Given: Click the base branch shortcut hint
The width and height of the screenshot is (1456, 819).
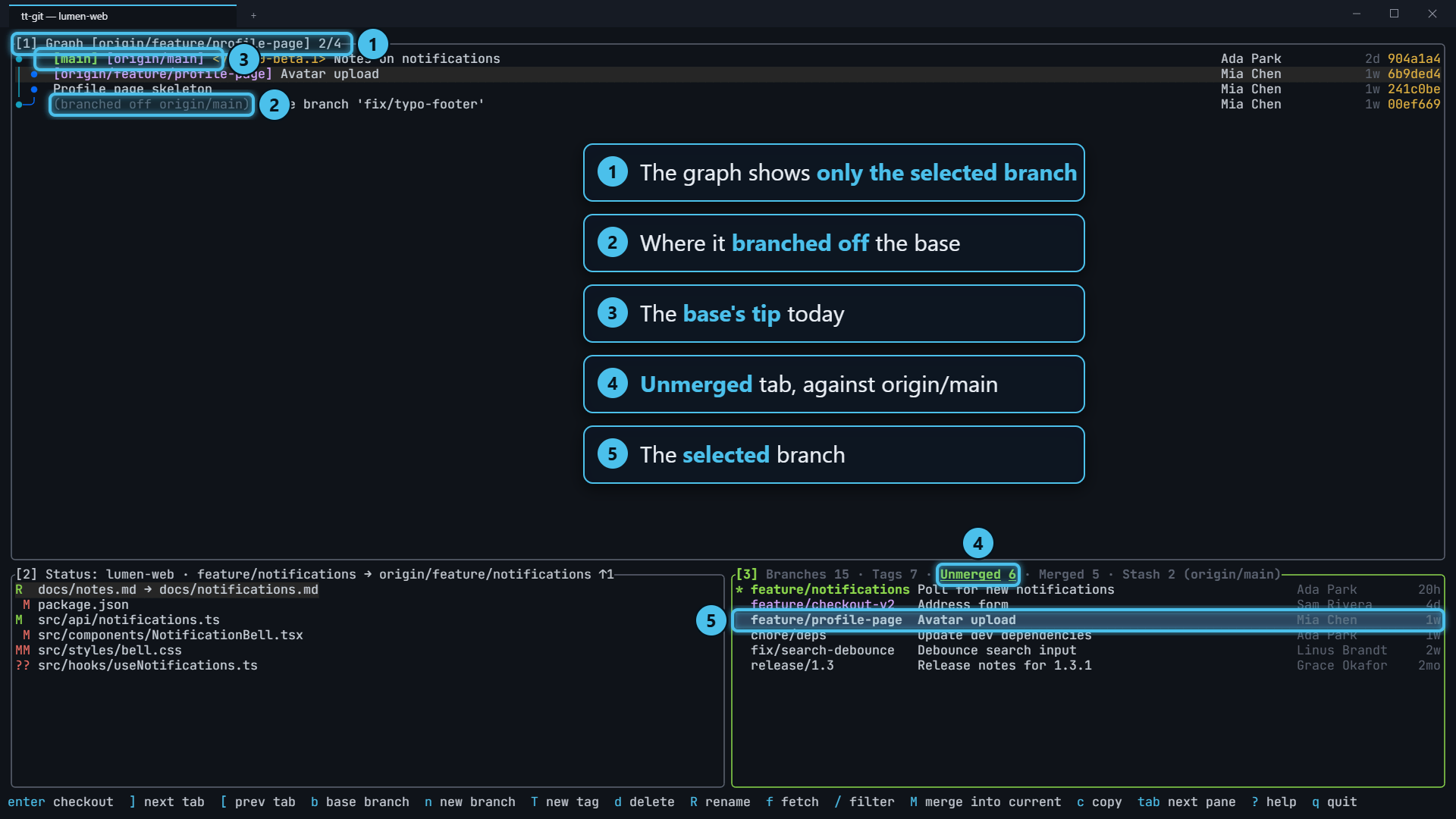Looking at the screenshot, I should pos(360,802).
